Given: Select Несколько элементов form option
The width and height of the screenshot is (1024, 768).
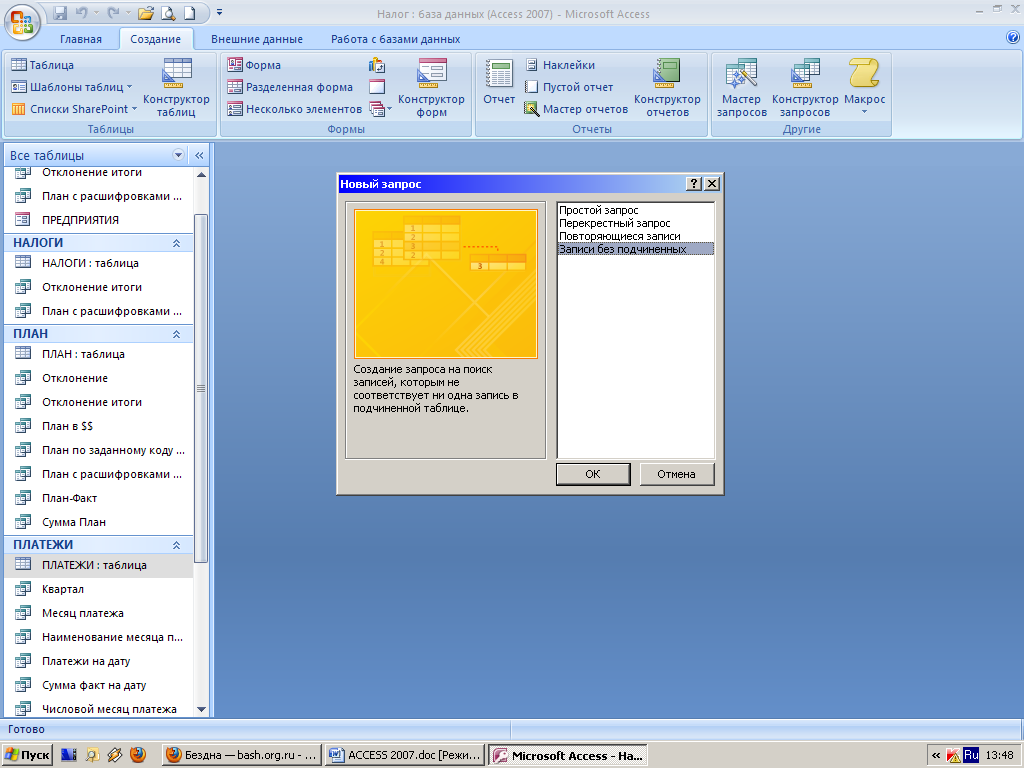Looking at the screenshot, I should (295, 109).
